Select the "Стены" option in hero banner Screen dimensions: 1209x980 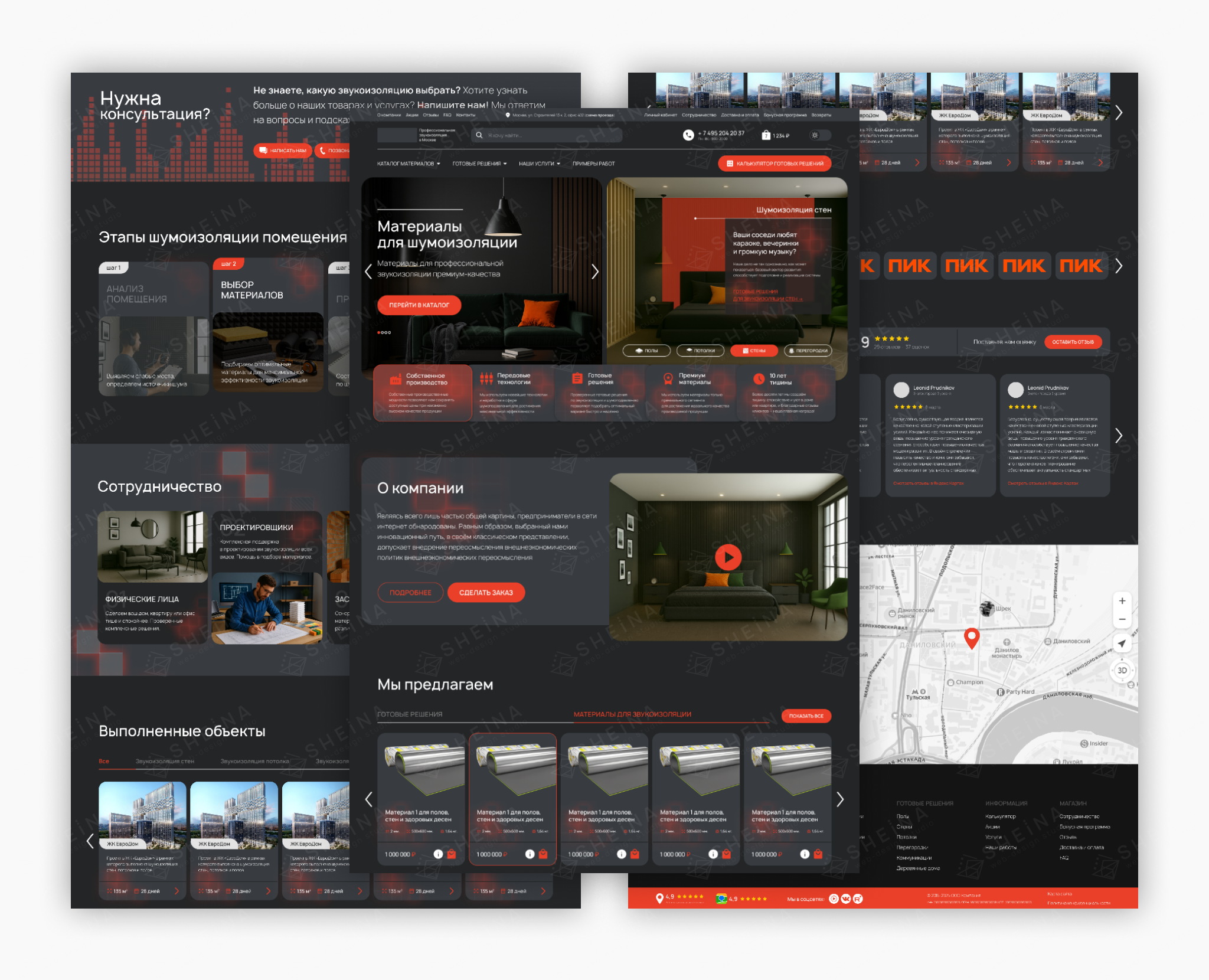[753, 351]
